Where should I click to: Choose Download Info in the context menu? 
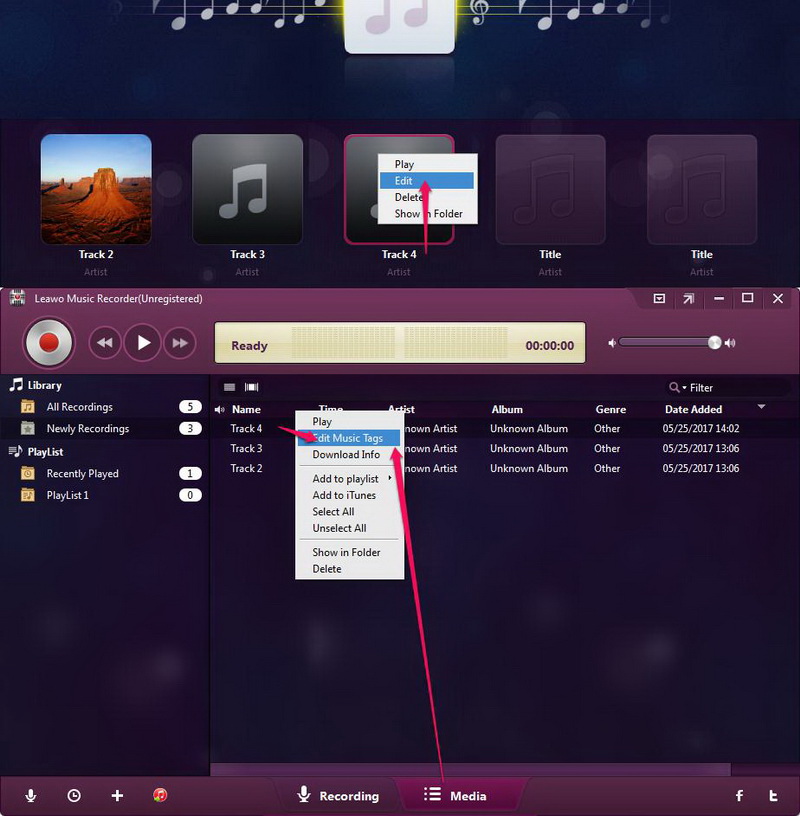pyautogui.click(x=349, y=454)
